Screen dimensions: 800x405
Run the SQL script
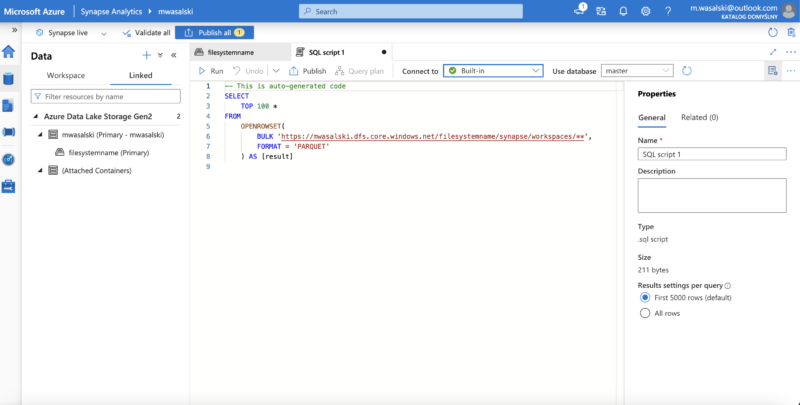[x=210, y=71]
